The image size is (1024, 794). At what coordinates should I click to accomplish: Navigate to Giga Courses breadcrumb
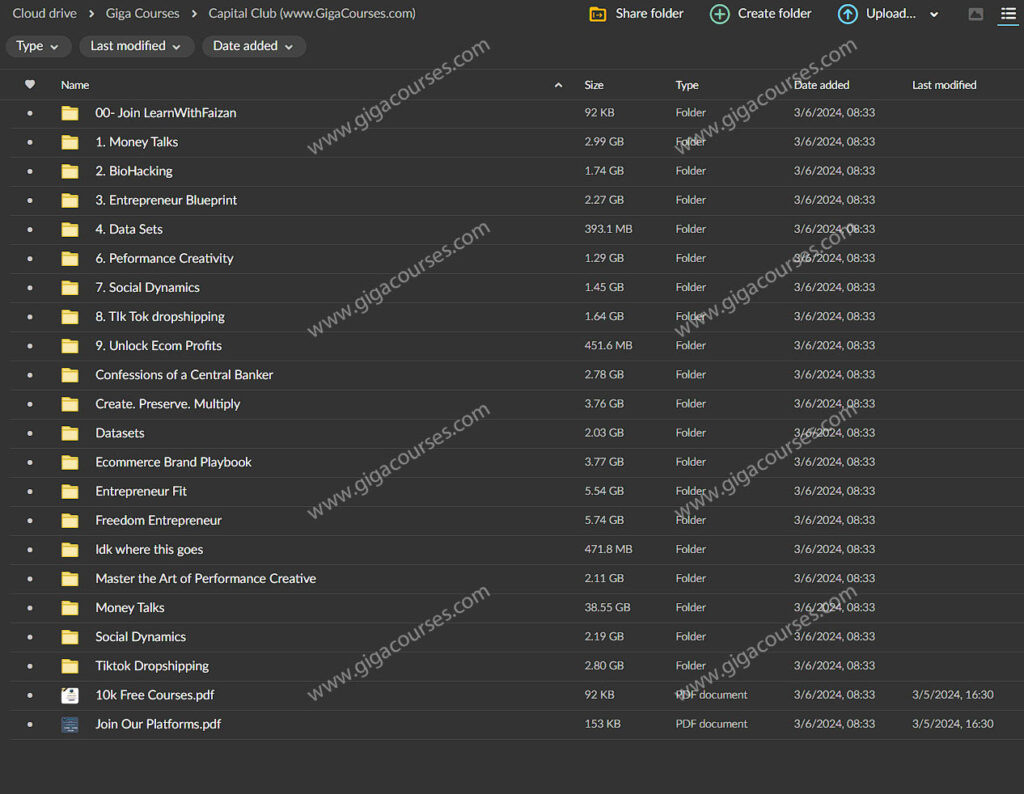click(143, 14)
